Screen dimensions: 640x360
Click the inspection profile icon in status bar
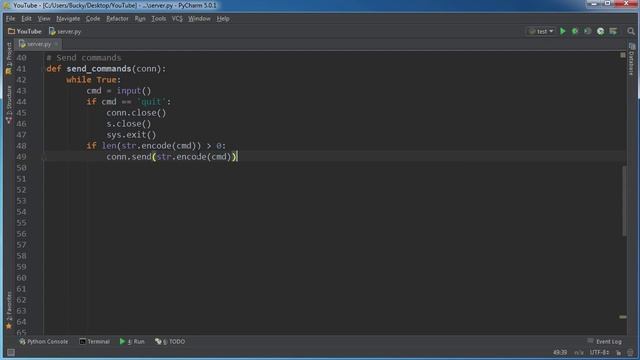[630, 352]
